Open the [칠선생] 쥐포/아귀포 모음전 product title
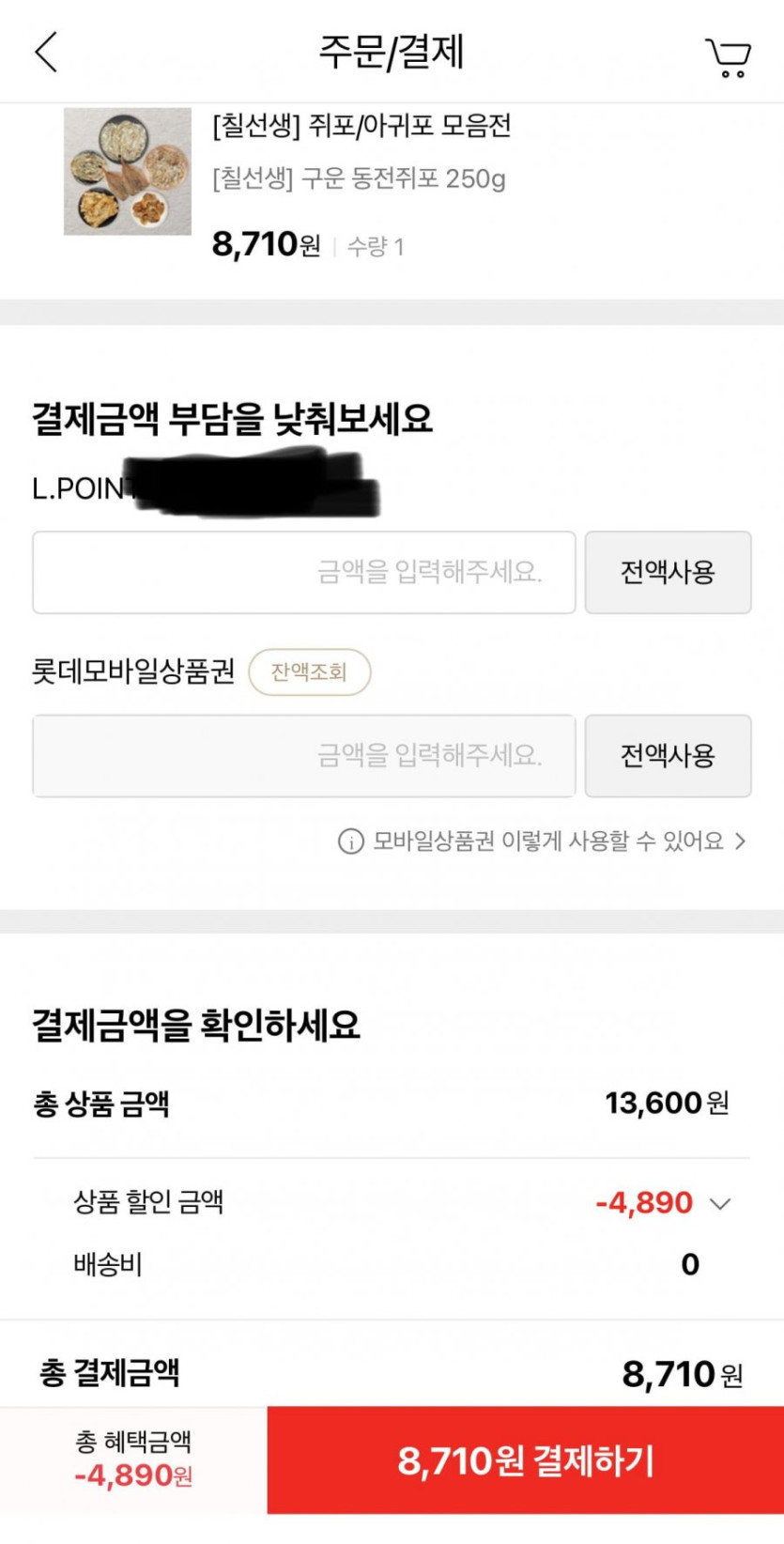 coord(361,126)
